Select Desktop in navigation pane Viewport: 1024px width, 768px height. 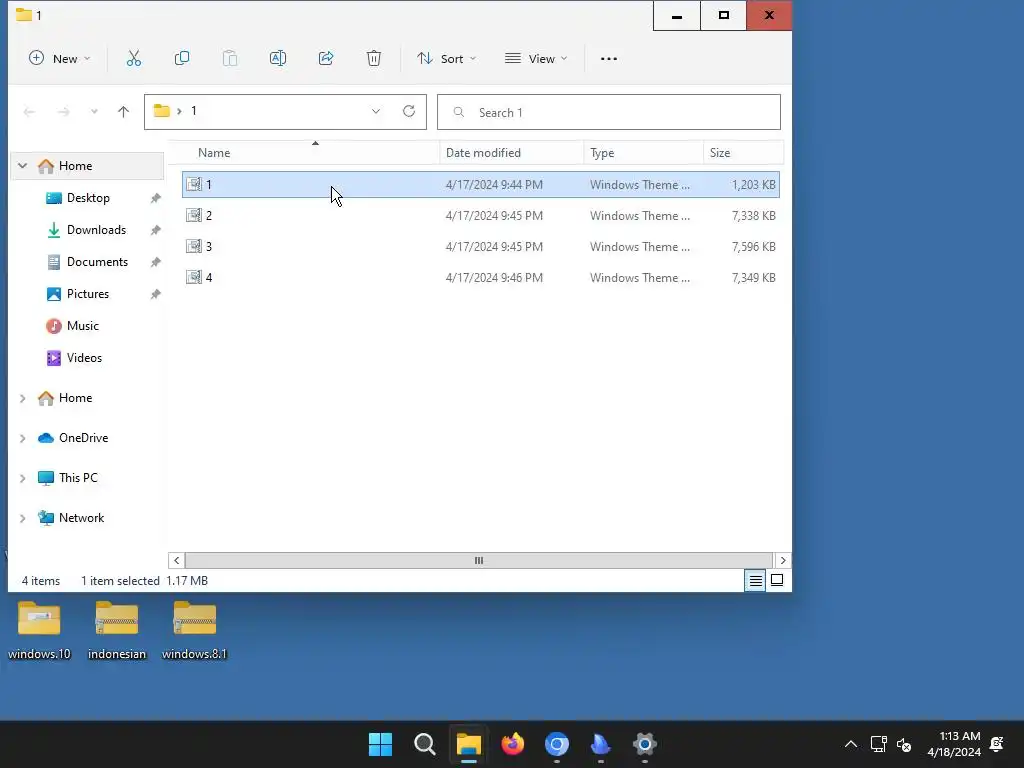pos(88,198)
